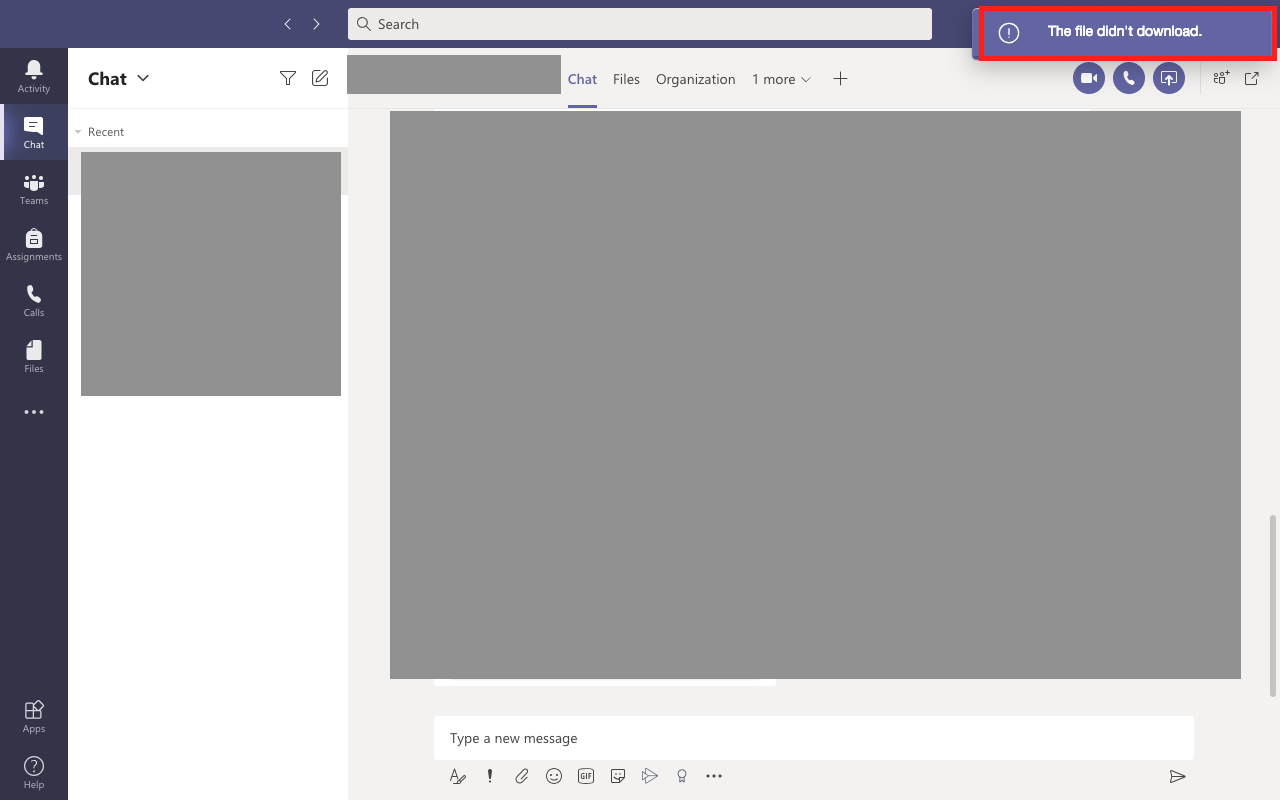
Task: Click the conversation's vertical scrollbar
Action: pyautogui.click(x=1273, y=605)
